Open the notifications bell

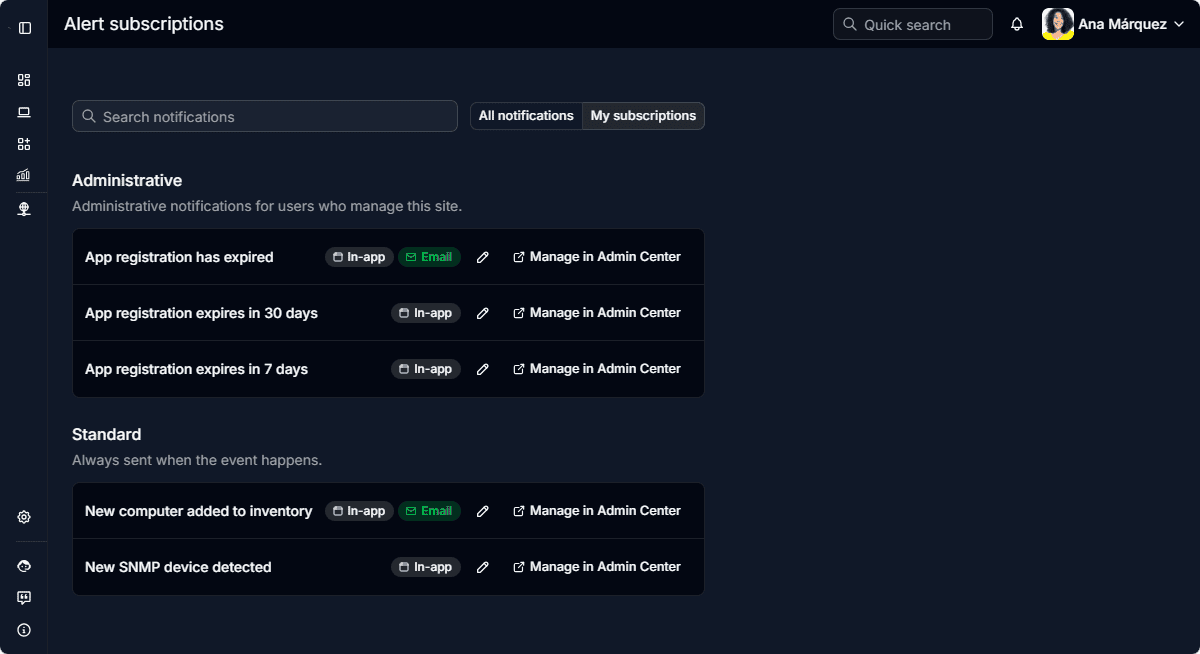pyautogui.click(x=1017, y=24)
